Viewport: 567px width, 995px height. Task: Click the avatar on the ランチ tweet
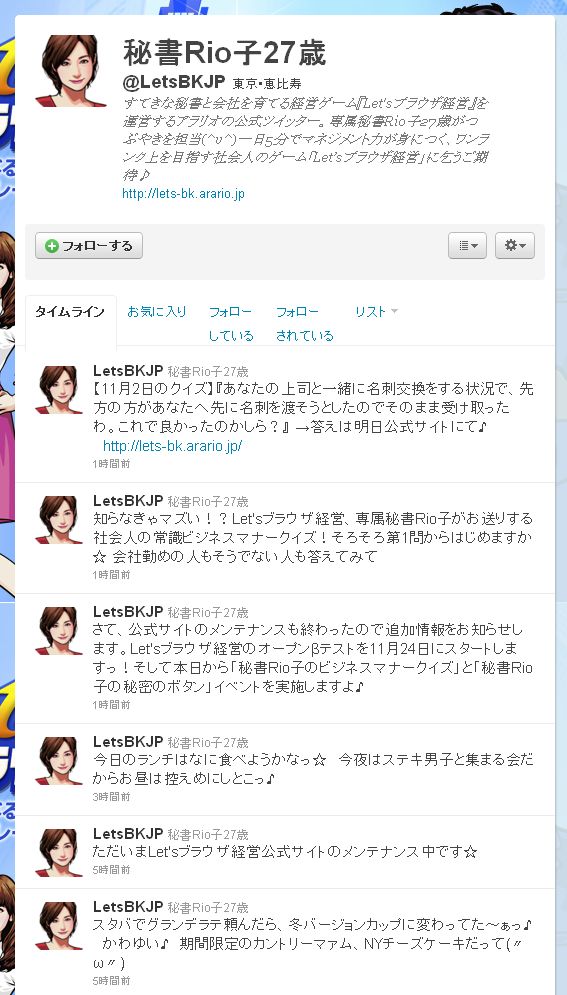[59, 761]
